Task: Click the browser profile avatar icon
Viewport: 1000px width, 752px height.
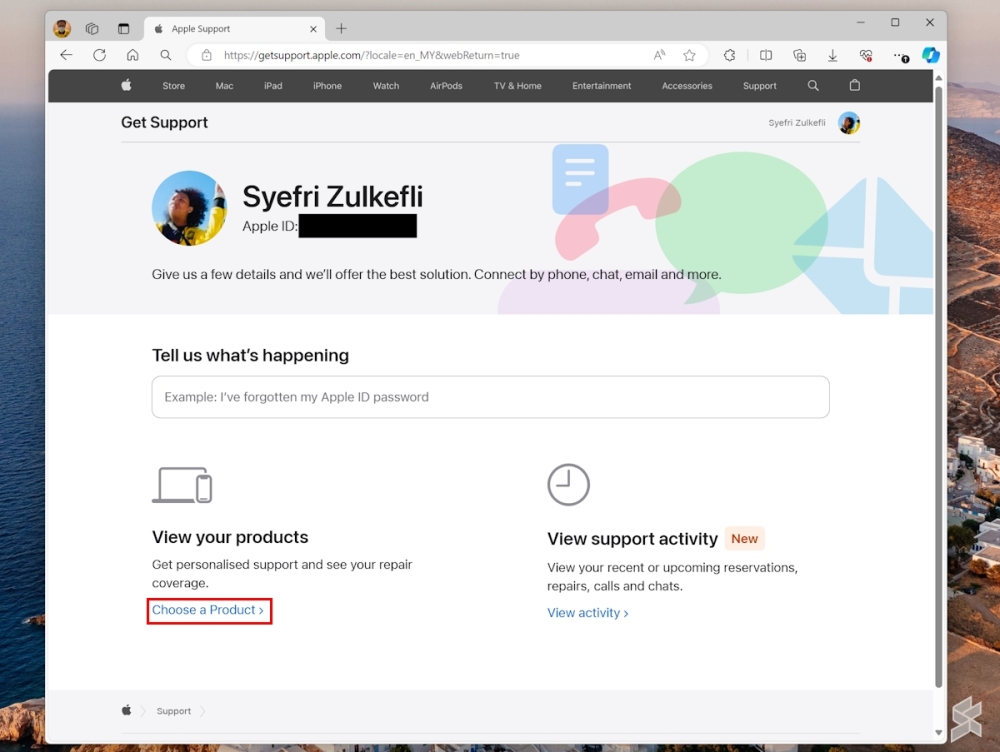Action: pyautogui.click(x=62, y=29)
